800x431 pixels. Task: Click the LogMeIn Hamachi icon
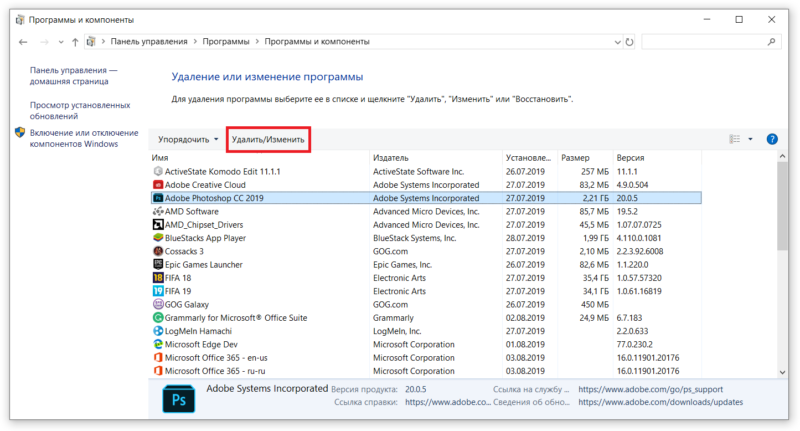(158, 331)
